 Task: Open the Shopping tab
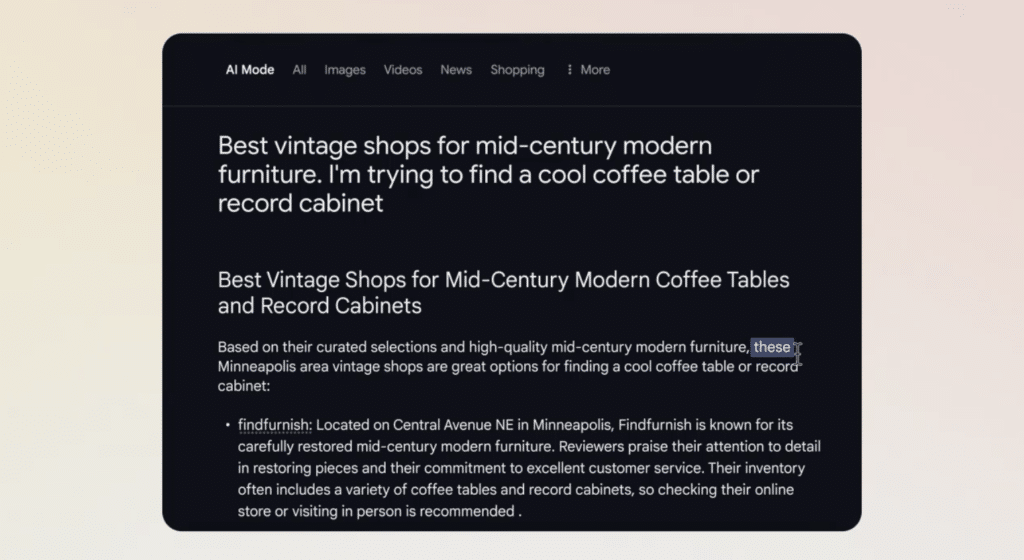(x=517, y=70)
